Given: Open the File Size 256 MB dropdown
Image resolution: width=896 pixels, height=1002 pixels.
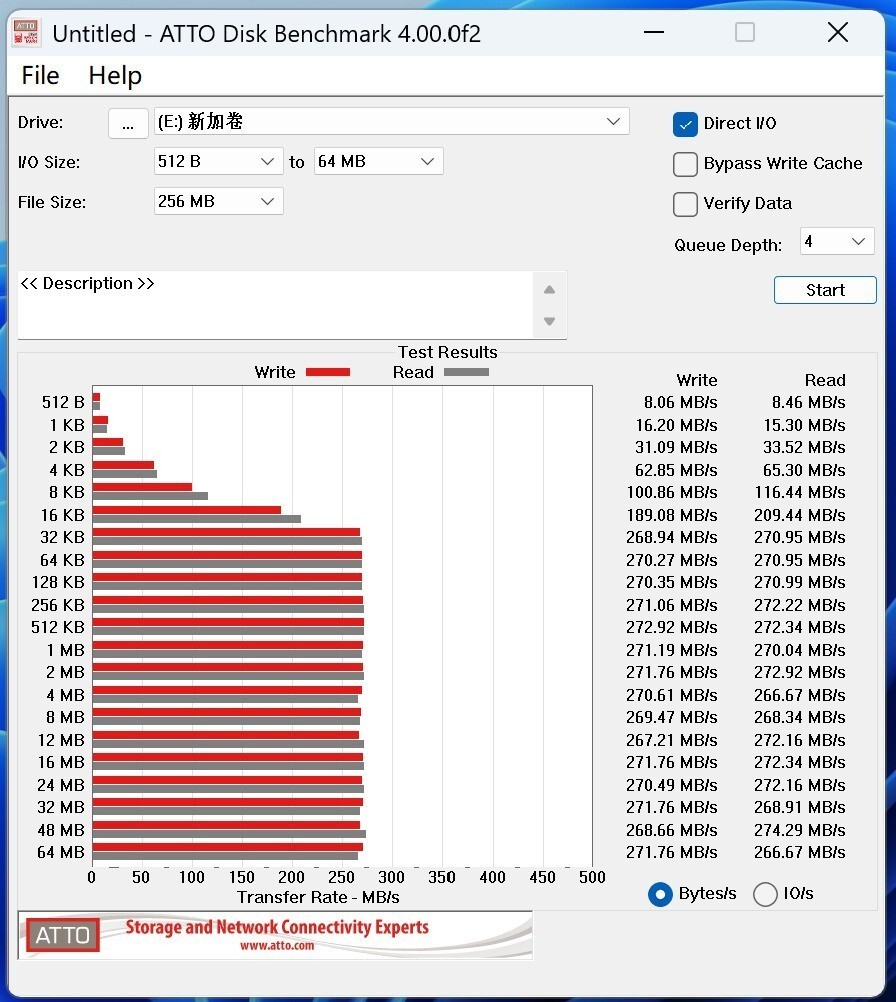Looking at the screenshot, I should (x=218, y=201).
